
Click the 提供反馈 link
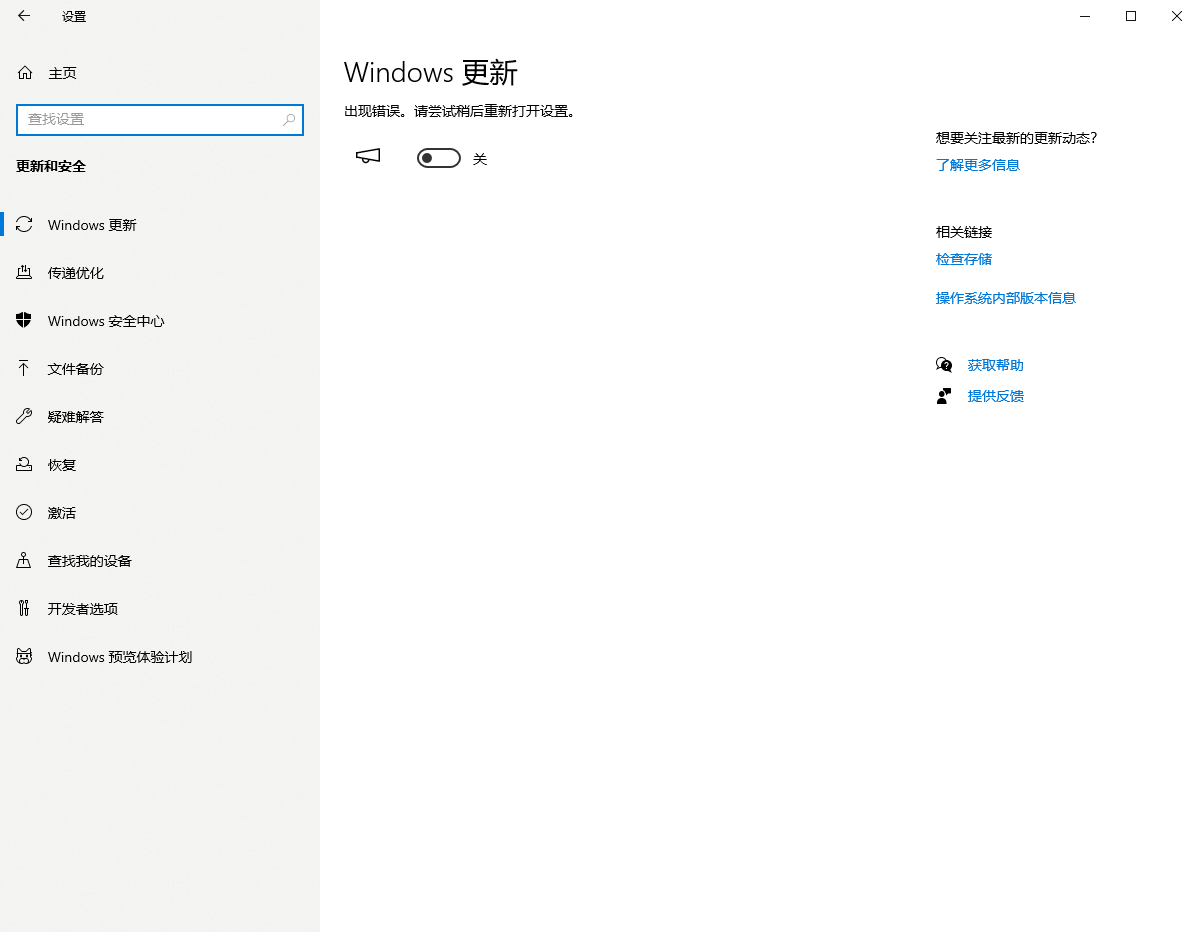pos(996,396)
